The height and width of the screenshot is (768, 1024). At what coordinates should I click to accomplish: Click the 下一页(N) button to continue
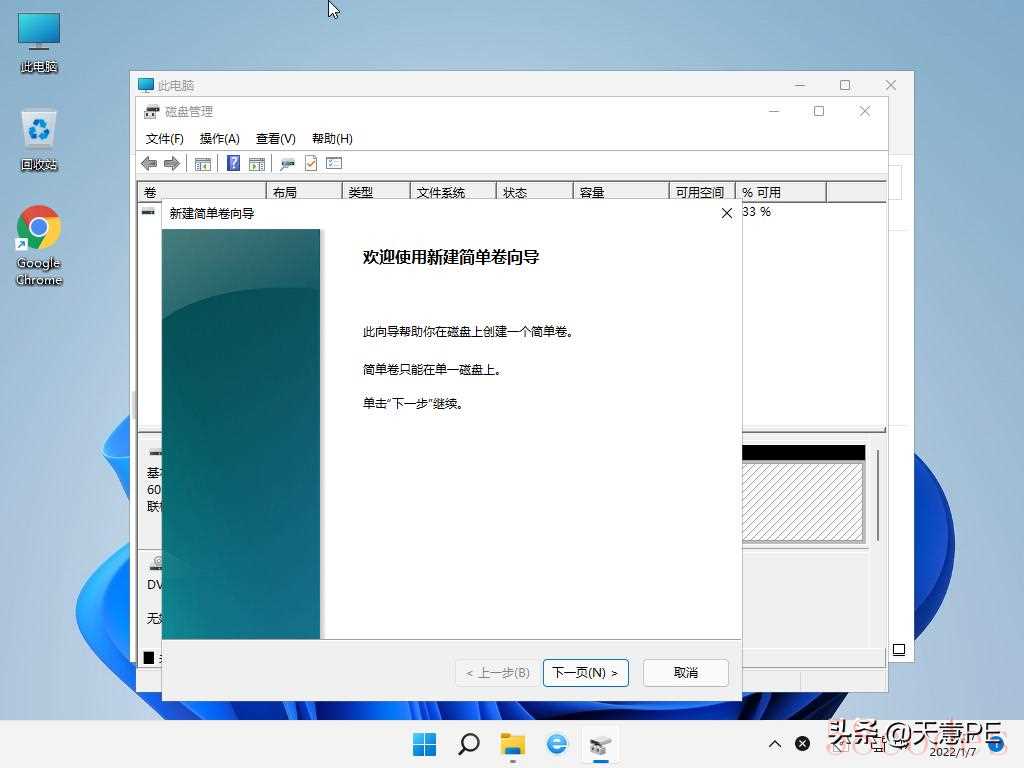586,673
